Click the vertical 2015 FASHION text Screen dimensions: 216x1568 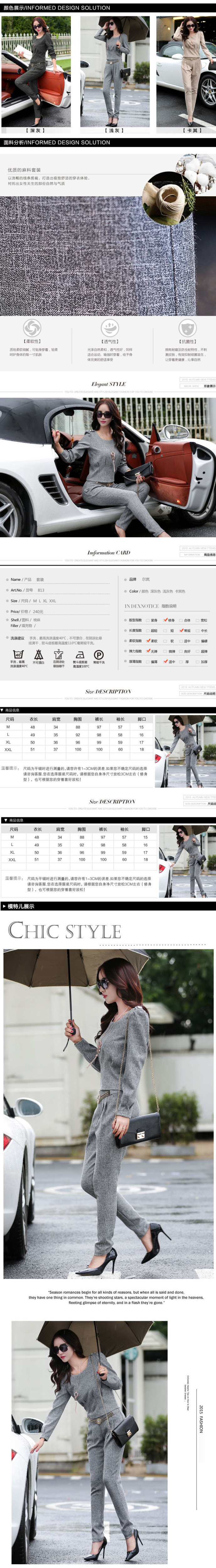pos(201,1419)
